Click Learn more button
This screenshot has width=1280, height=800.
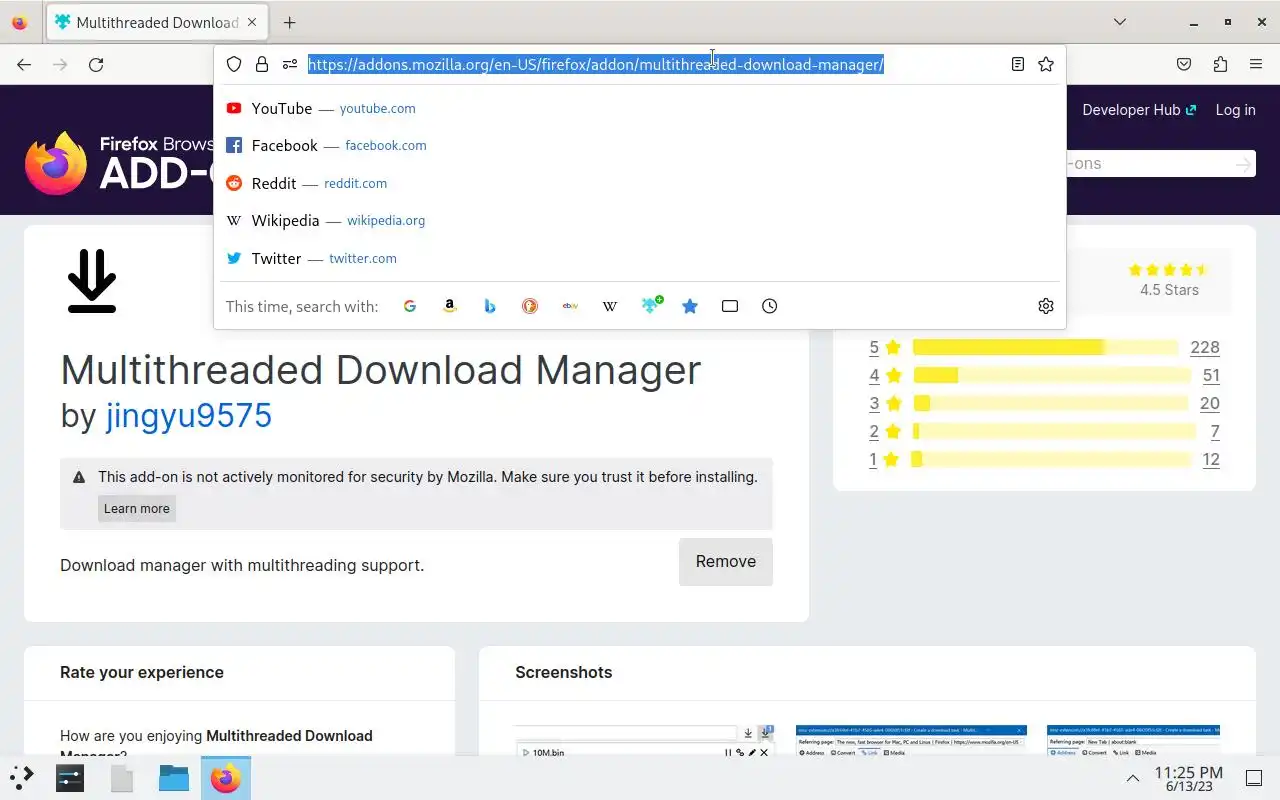click(137, 508)
